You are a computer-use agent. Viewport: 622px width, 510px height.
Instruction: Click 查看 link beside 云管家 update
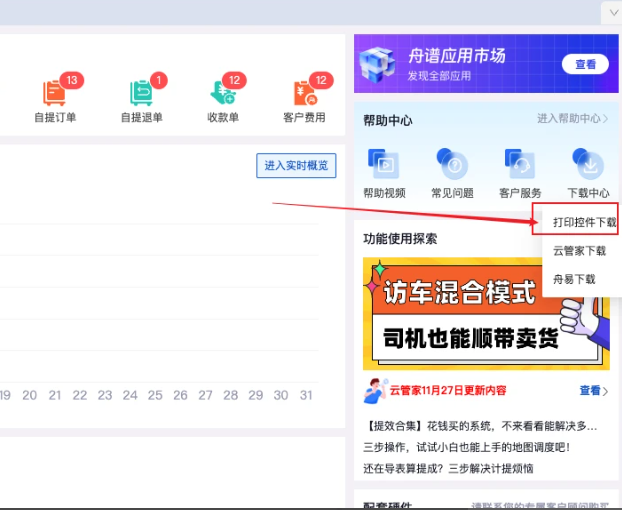592,391
